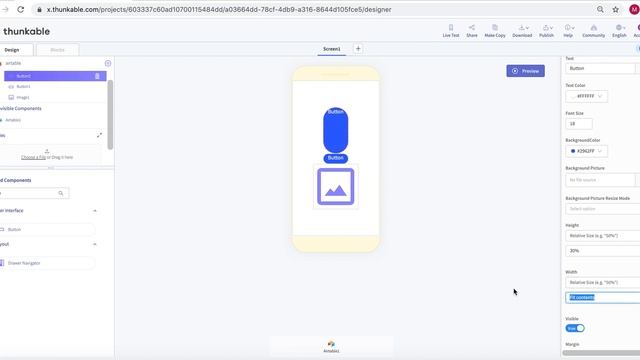Open the Download dropdown in the toolbar
640x360 pixels.
[x=522, y=31]
